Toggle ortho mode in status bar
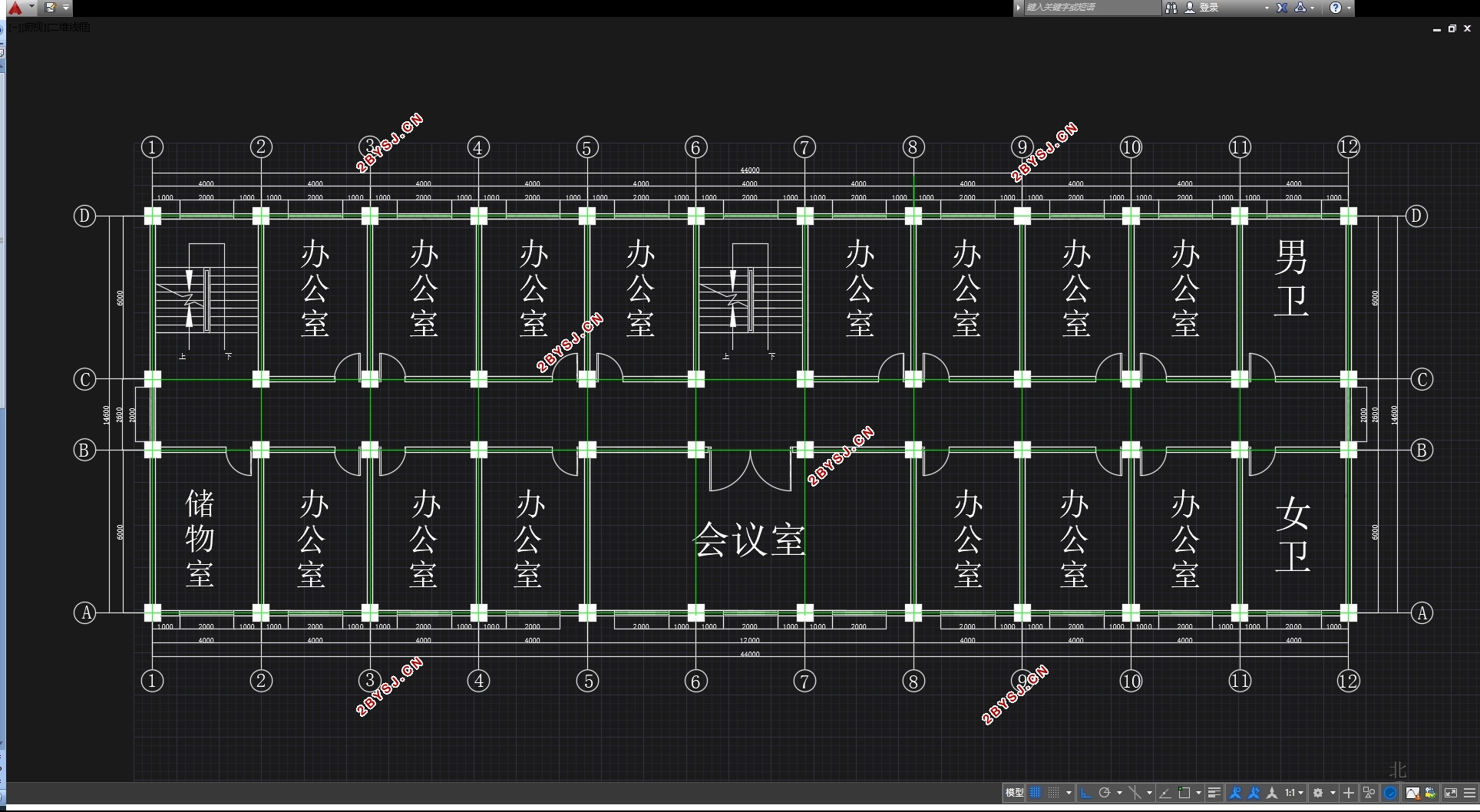 1086,793
